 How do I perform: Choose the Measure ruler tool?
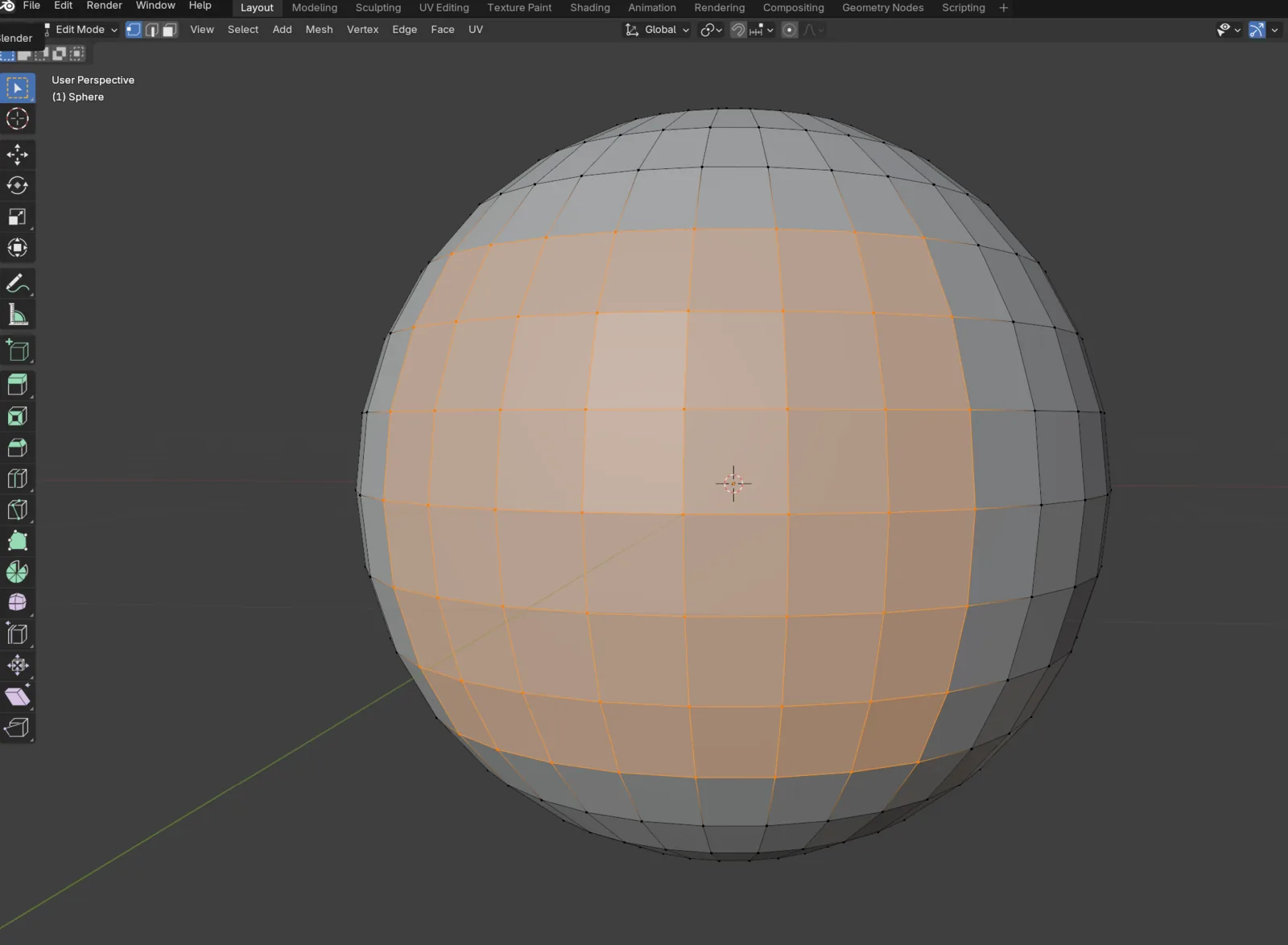[17, 315]
